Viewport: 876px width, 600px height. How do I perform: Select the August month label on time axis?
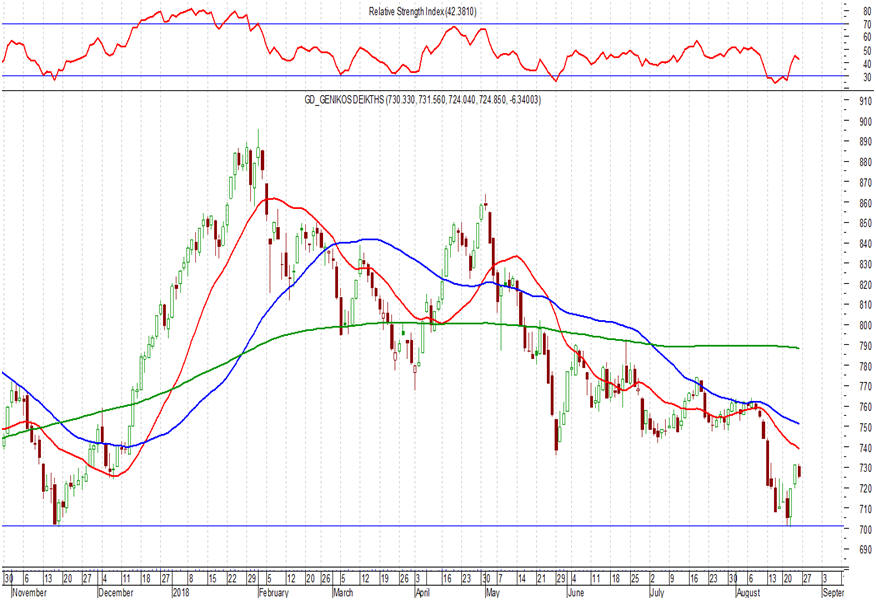tap(748, 593)
